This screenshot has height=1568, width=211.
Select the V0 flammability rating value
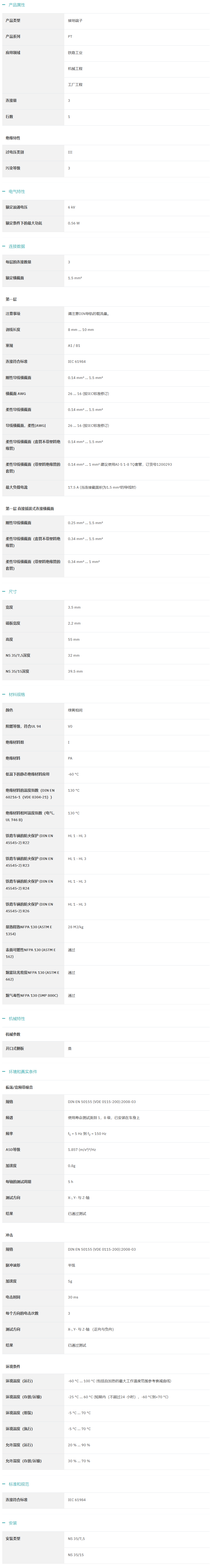tap(70, 726)
